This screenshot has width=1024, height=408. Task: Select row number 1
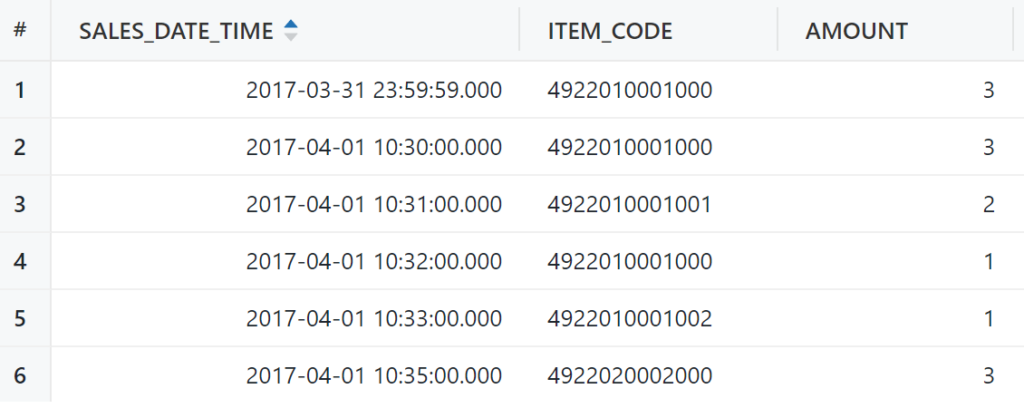20,90
